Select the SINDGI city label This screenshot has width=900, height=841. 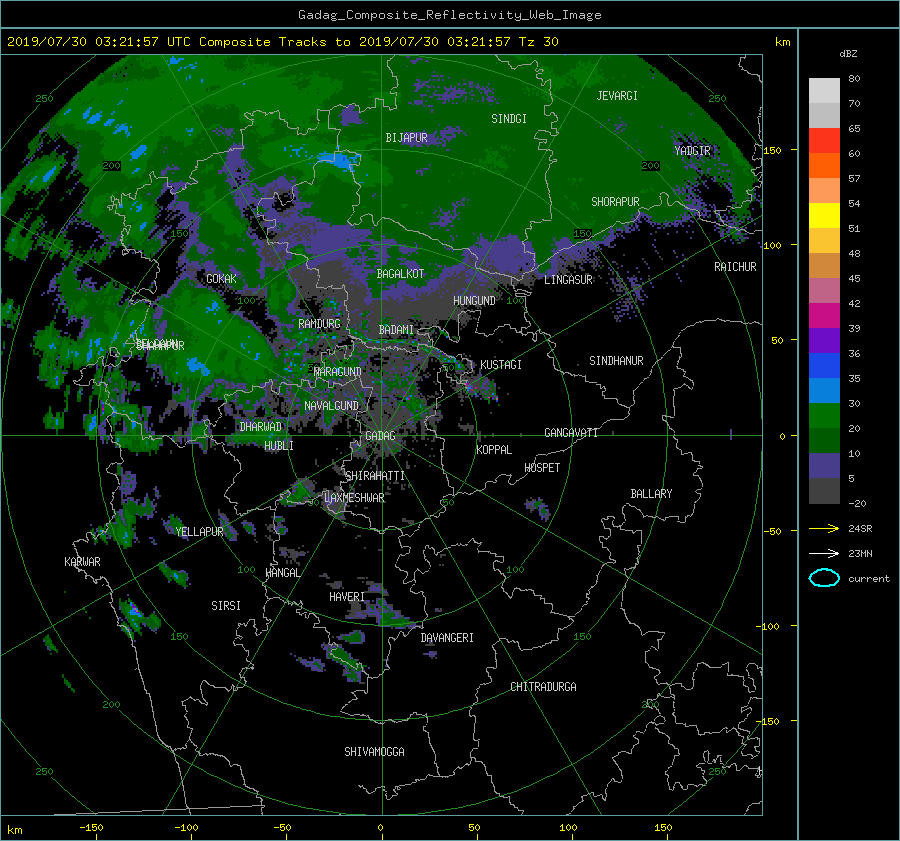click(509, 119)
